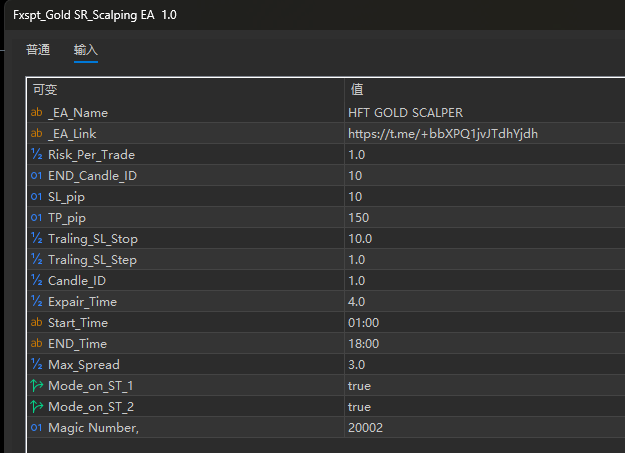This screenshot has height=453, width=625.
Task: Click the 值 column header
Action: click(x=357, y=89)
